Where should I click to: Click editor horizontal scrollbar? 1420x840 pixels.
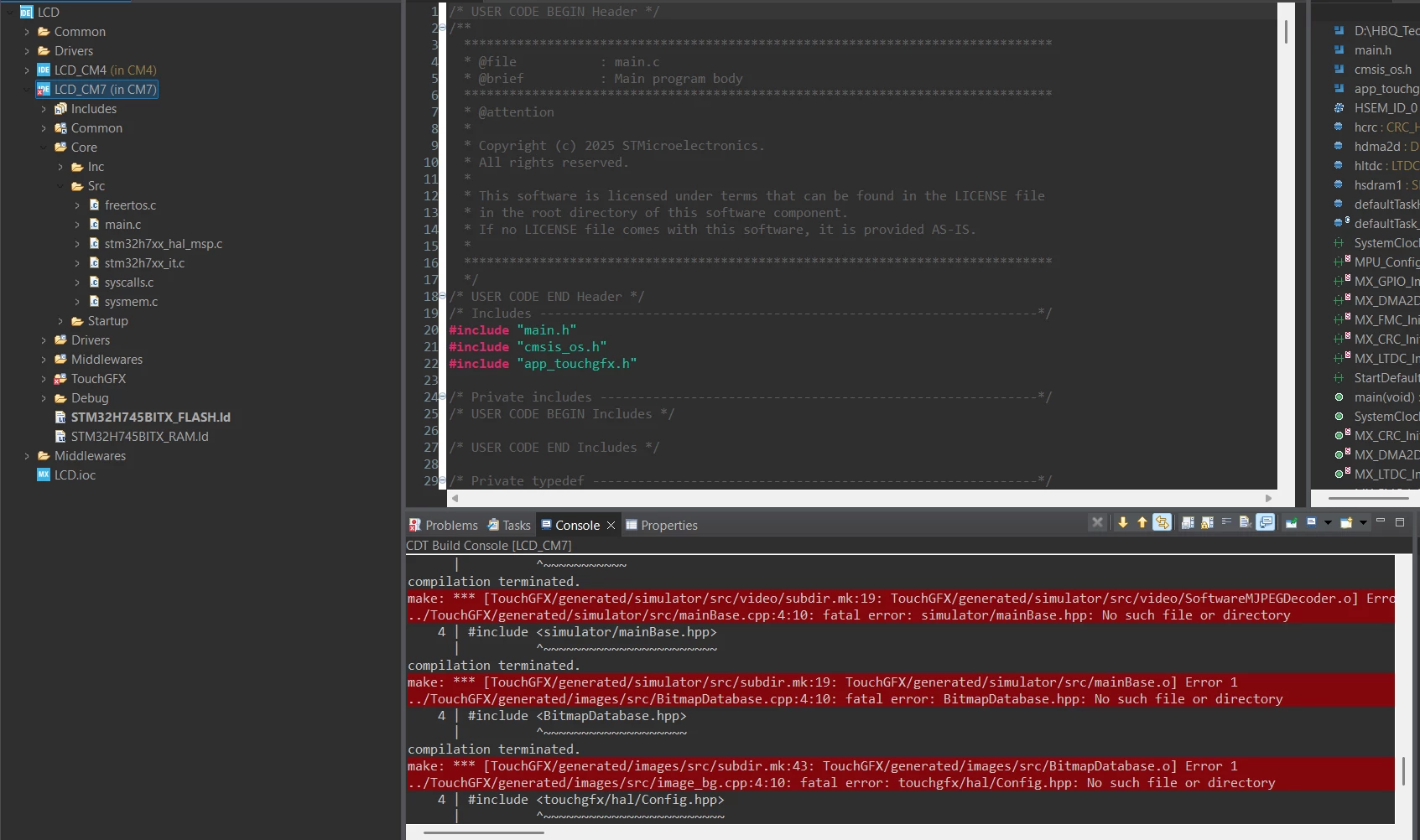click(x=862, y=498)
